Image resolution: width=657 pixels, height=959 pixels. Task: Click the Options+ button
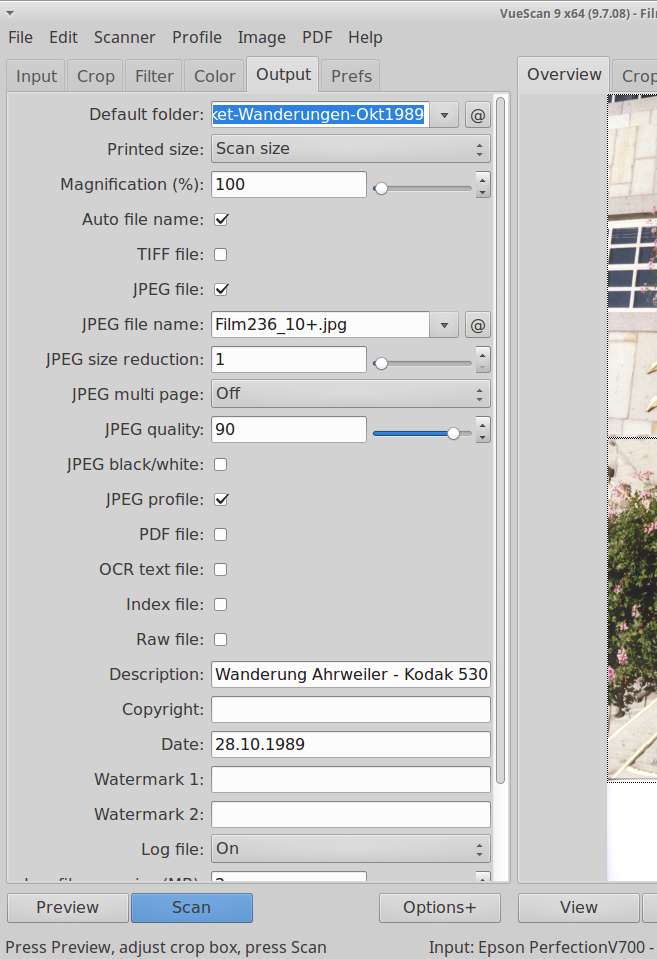point(439,908)
